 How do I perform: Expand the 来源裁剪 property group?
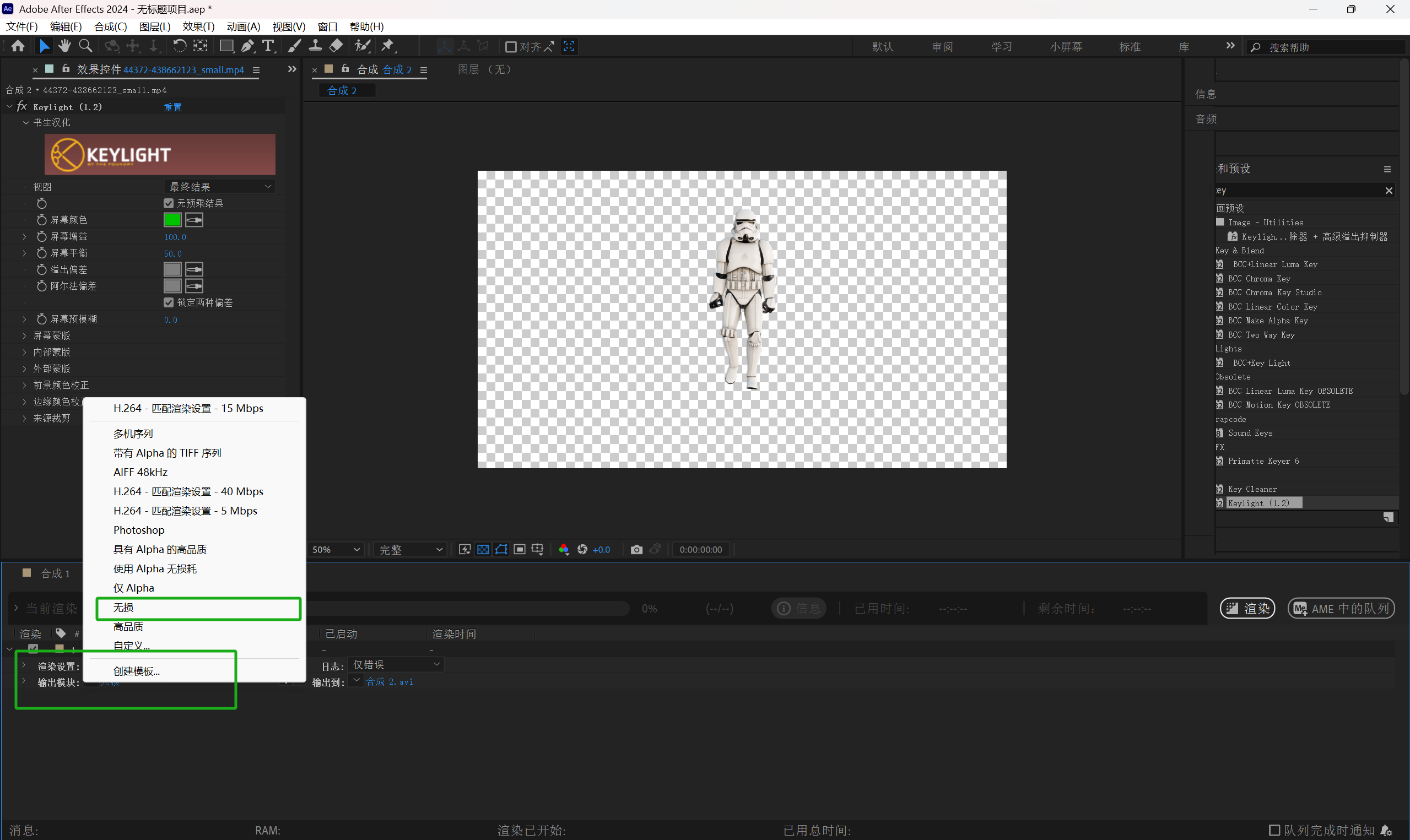click(24, 418)
